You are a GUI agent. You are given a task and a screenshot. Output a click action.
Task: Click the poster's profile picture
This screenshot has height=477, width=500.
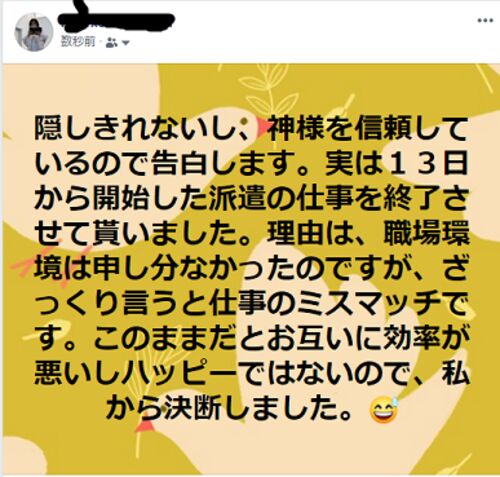pyautogui.click(x=34, y=32)
